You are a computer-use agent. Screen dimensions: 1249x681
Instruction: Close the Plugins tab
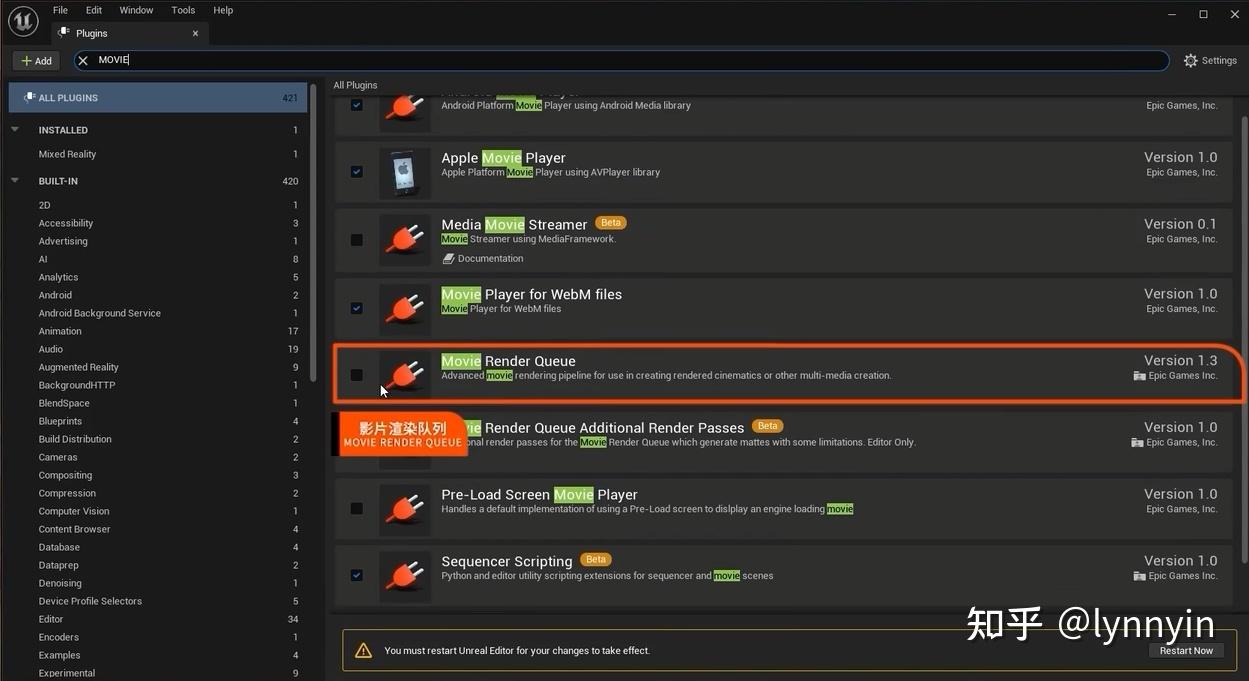click(195, 33)
